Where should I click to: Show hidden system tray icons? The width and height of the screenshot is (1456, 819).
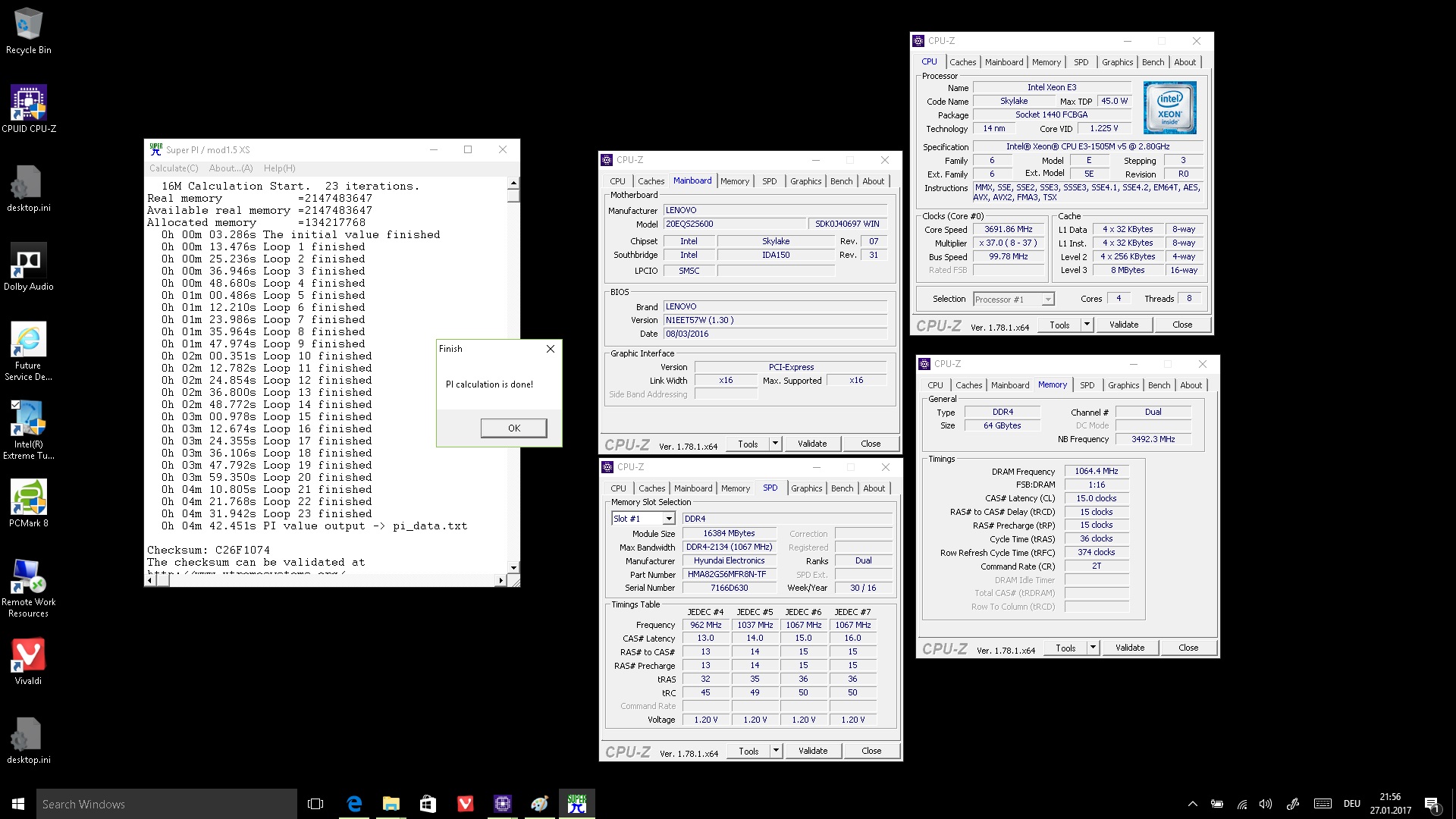(1192, 804)
